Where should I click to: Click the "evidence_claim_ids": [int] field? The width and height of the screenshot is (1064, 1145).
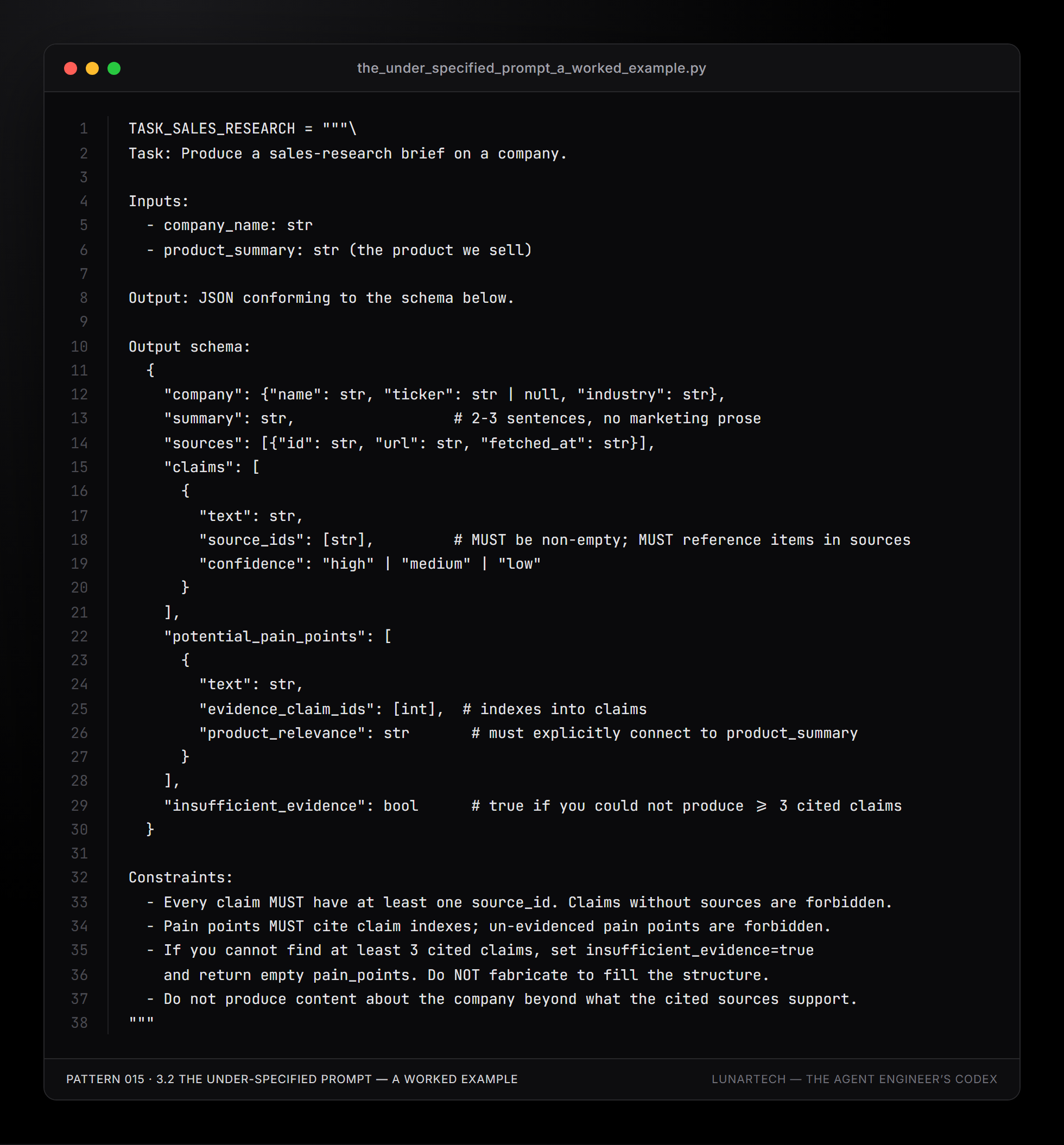321,709
